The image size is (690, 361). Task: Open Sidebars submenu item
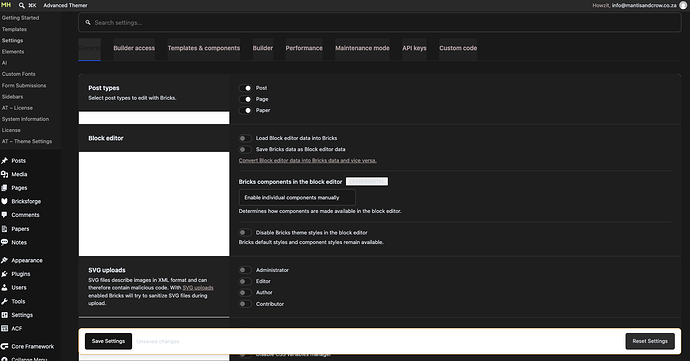pyautogui.click(x=12, y=97)
